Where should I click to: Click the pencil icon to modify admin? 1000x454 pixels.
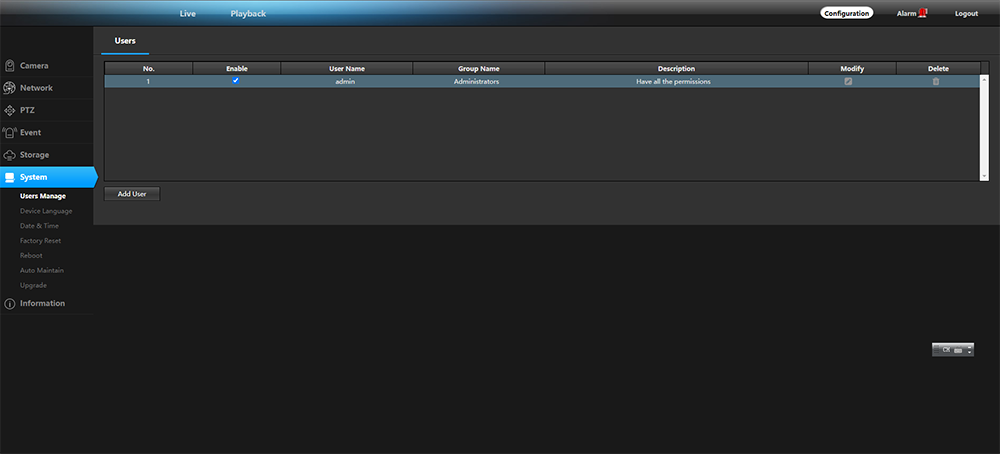[848, 81]
